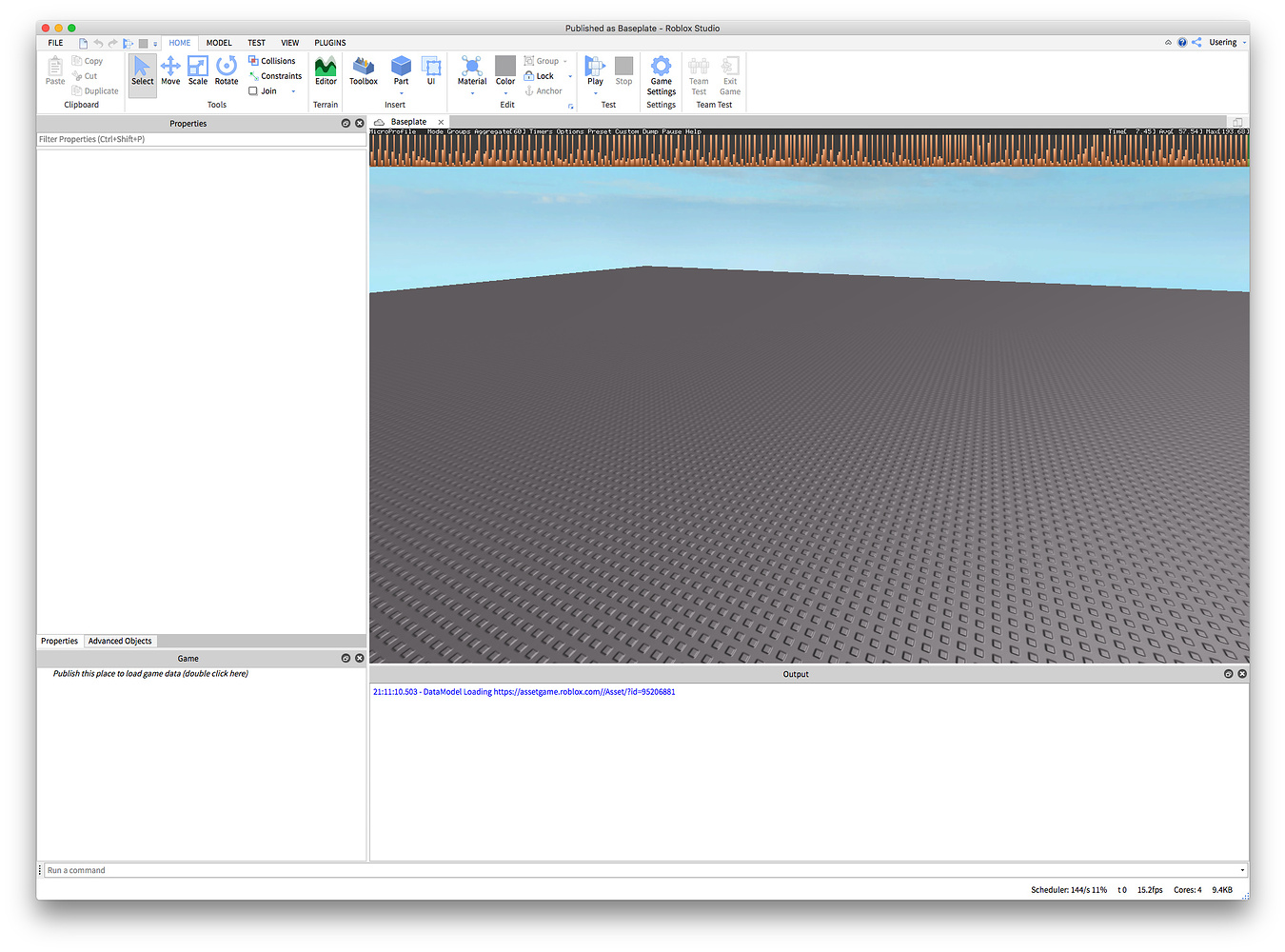The width and height of the screenshot is (1285, 952).
Task: Expand the Material dropdown arrow
Action: tap(472, 93)
